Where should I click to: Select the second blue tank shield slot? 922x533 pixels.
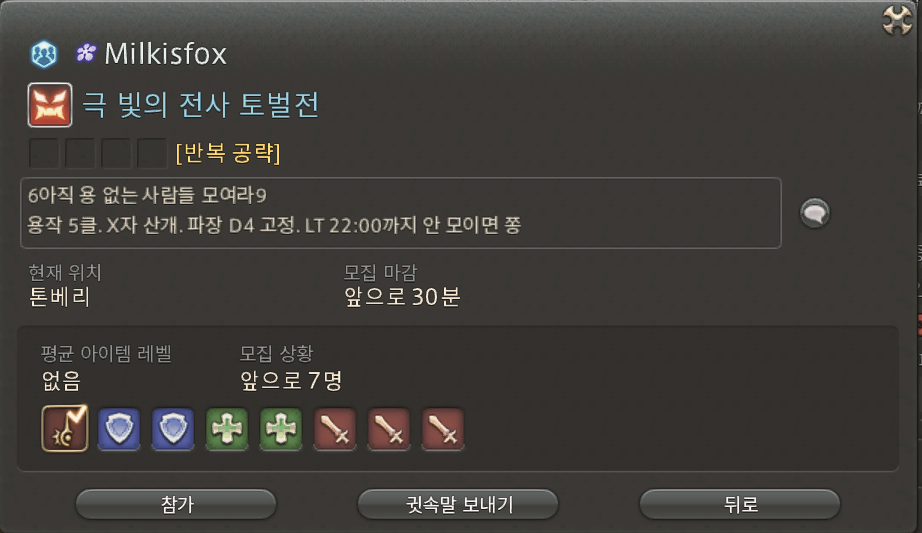tap(173, 429)
